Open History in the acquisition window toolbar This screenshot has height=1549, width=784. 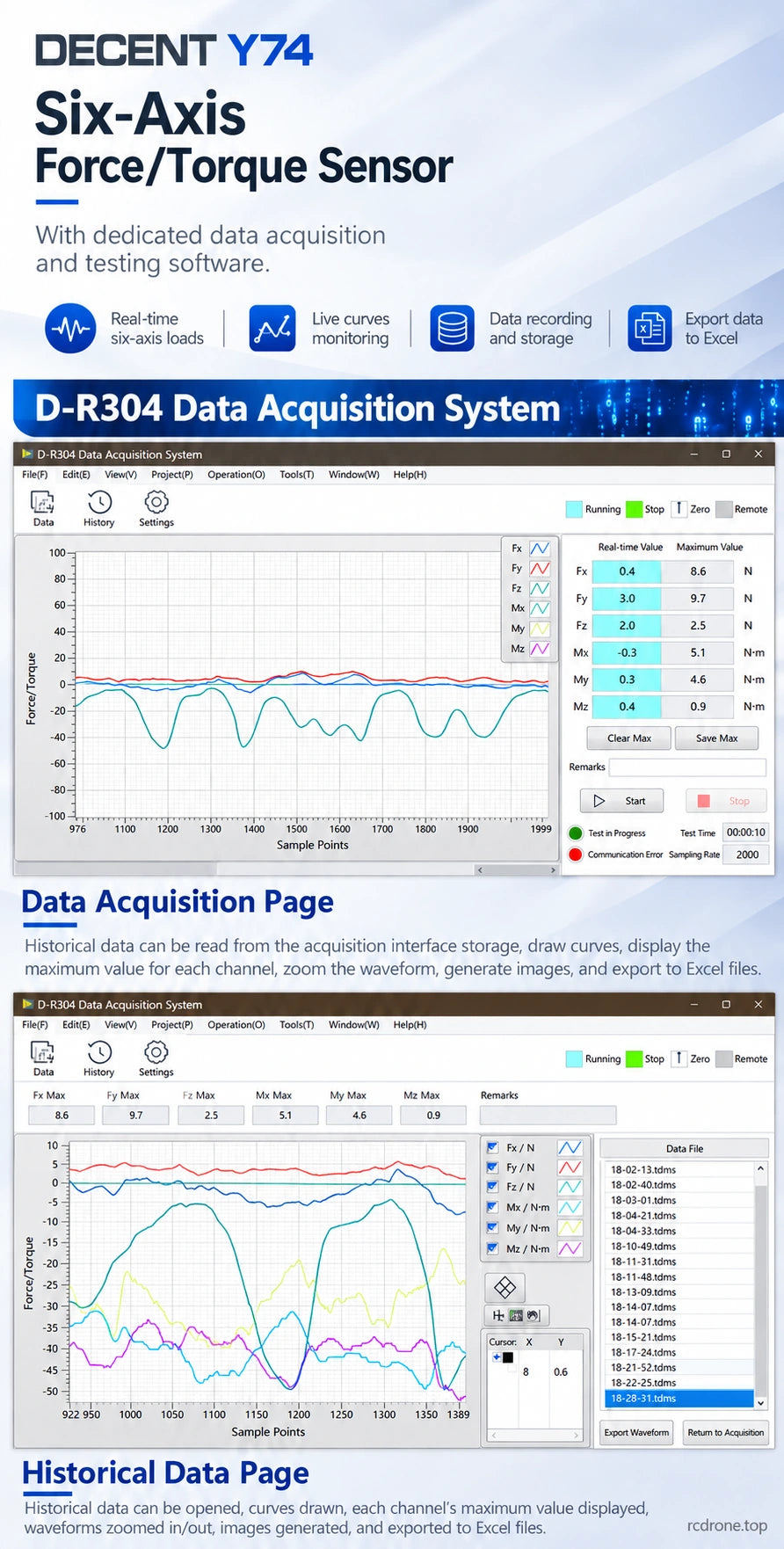(99, 508)
